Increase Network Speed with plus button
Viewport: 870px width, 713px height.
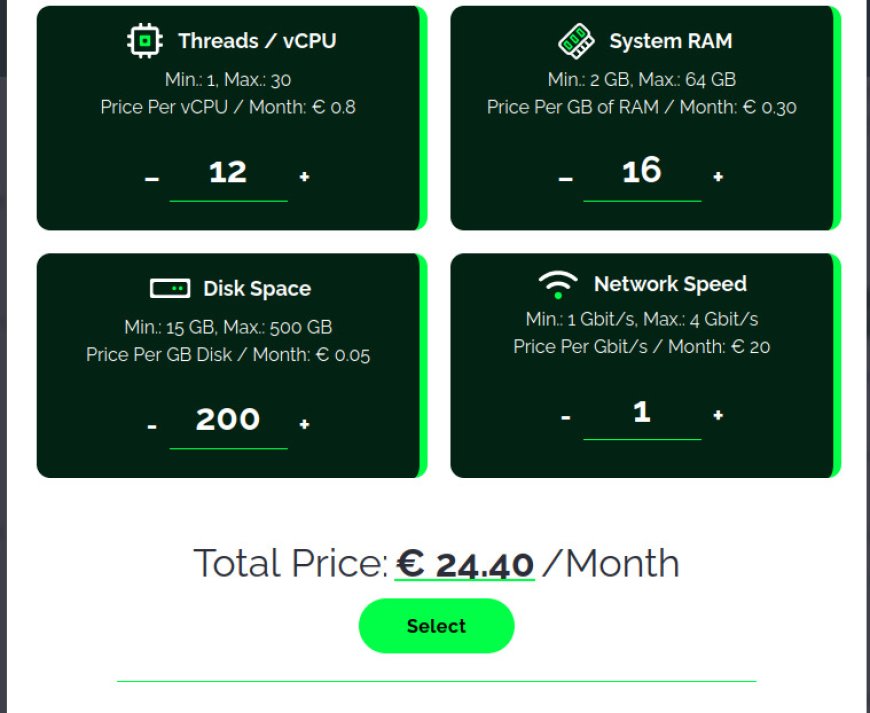tap(718, 415)
